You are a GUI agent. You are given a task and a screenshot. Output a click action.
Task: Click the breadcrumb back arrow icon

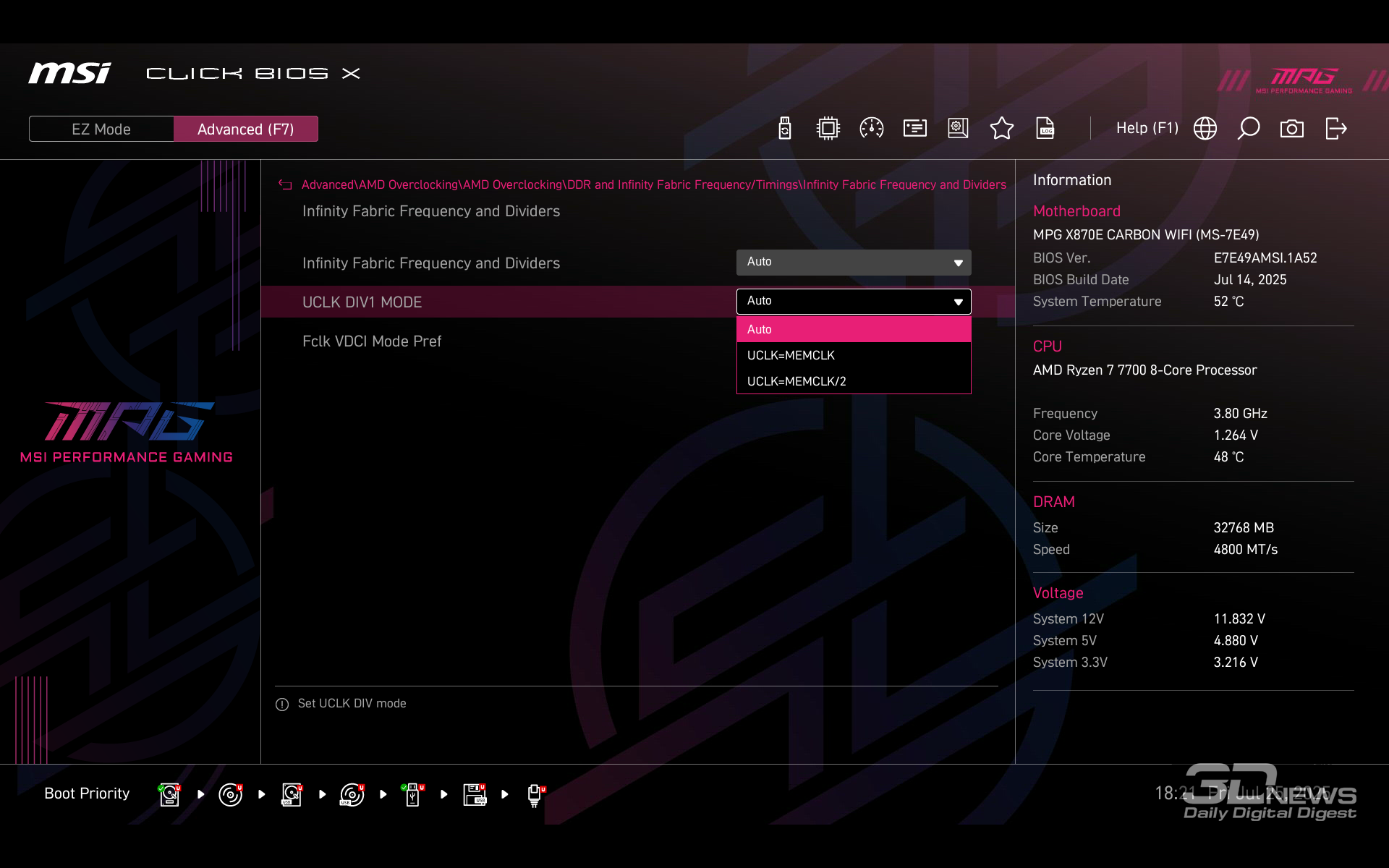285,185
